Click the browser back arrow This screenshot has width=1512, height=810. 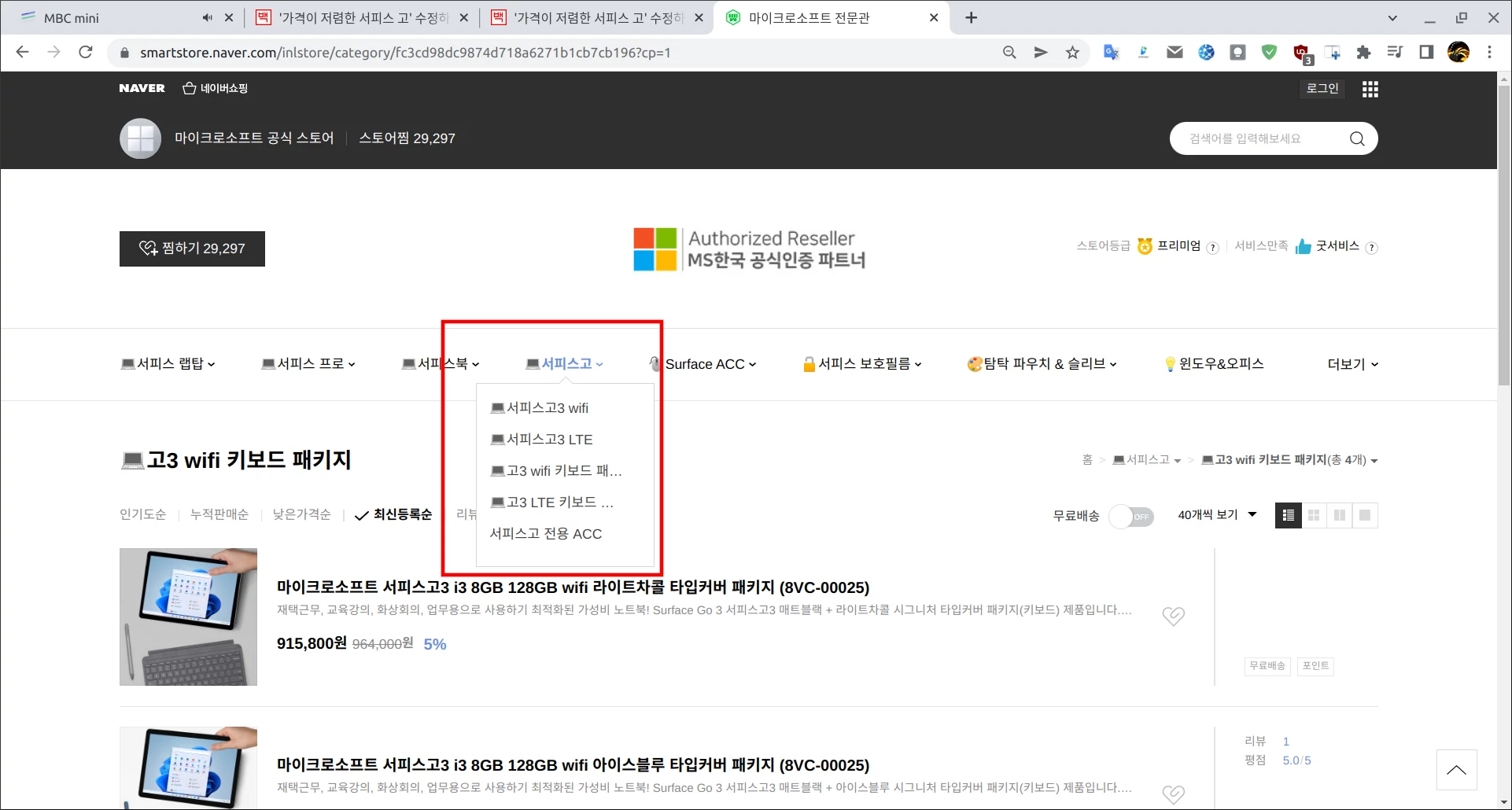pos(22,53)
